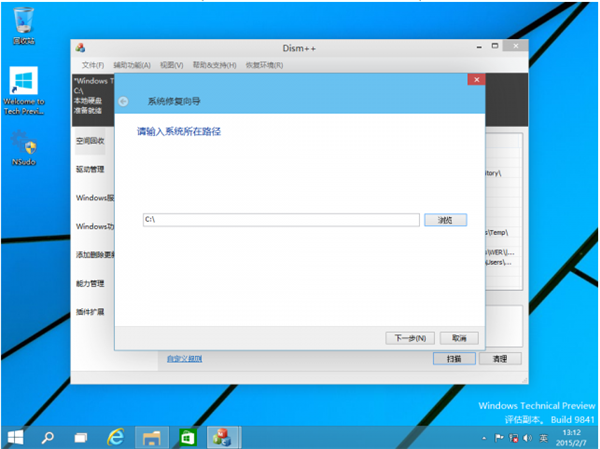Select the 添加删除更新 sidebar item
This screenshot has width=600, height=449.
pyautogui.click(x=94, y=255)
